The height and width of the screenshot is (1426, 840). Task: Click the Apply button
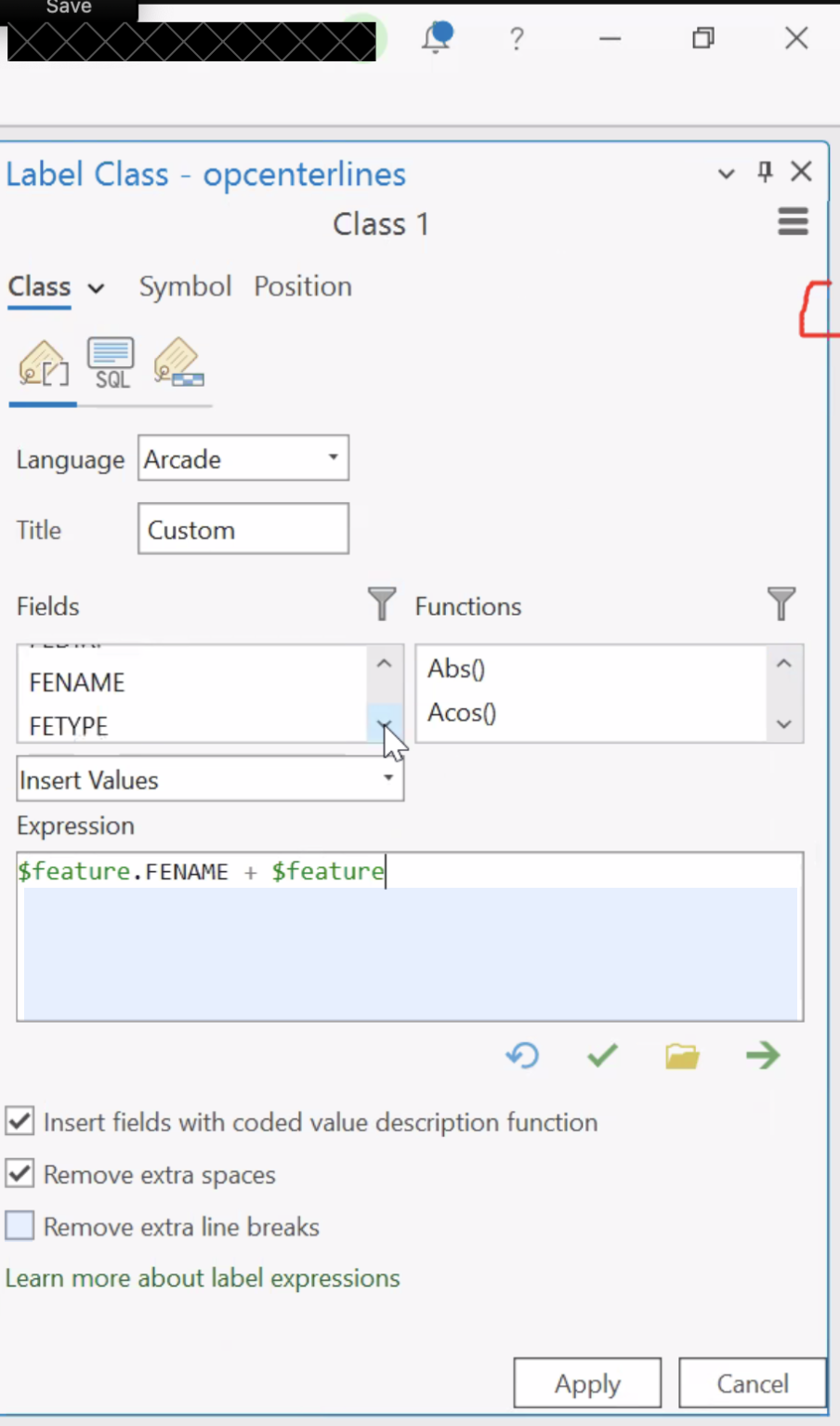coord(587,1383)
